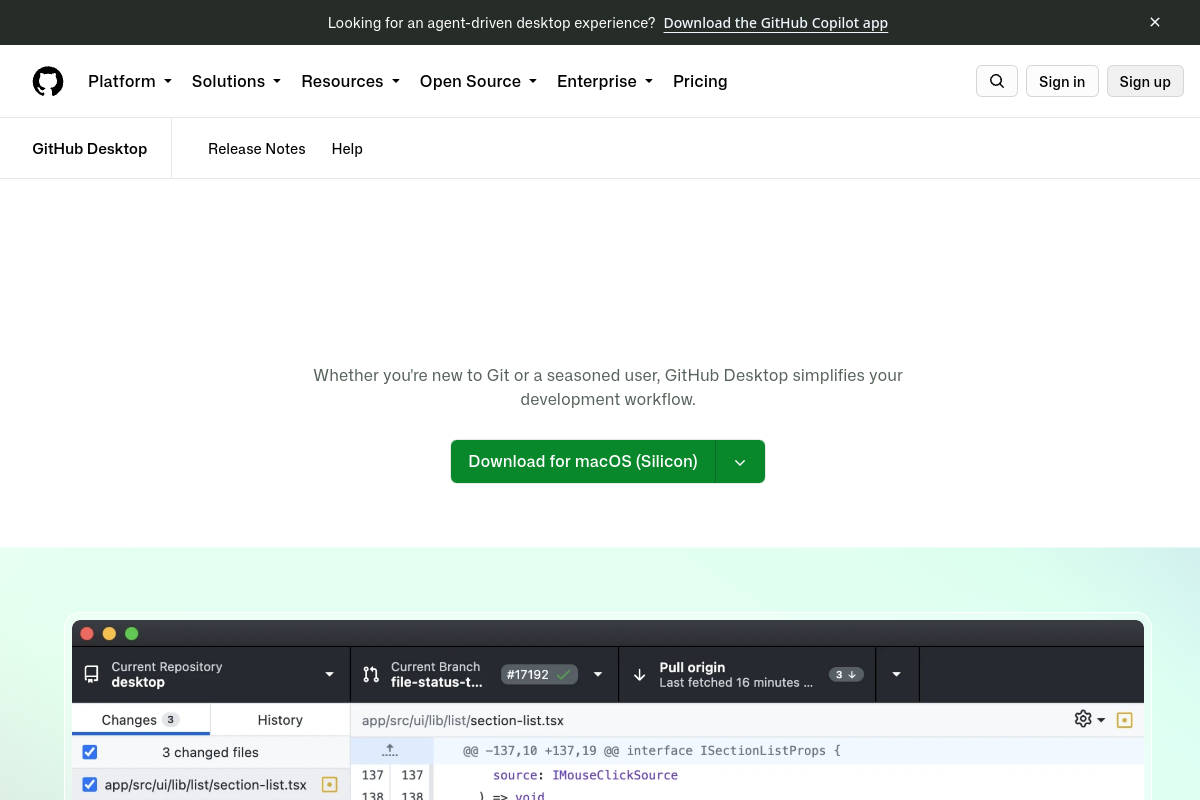Toggle the section-list.tsx file checkbox
The image size is (1200, 800).
(90, 785)
